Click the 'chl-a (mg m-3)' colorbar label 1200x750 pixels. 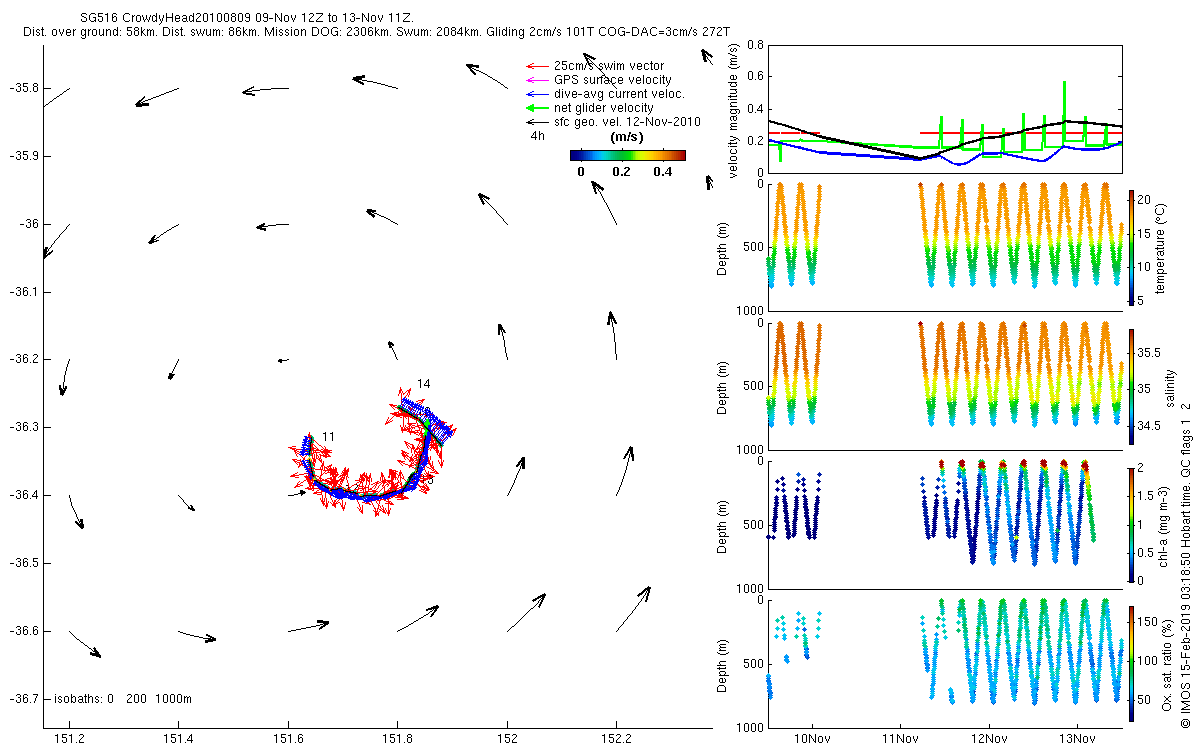point(1162,525)
